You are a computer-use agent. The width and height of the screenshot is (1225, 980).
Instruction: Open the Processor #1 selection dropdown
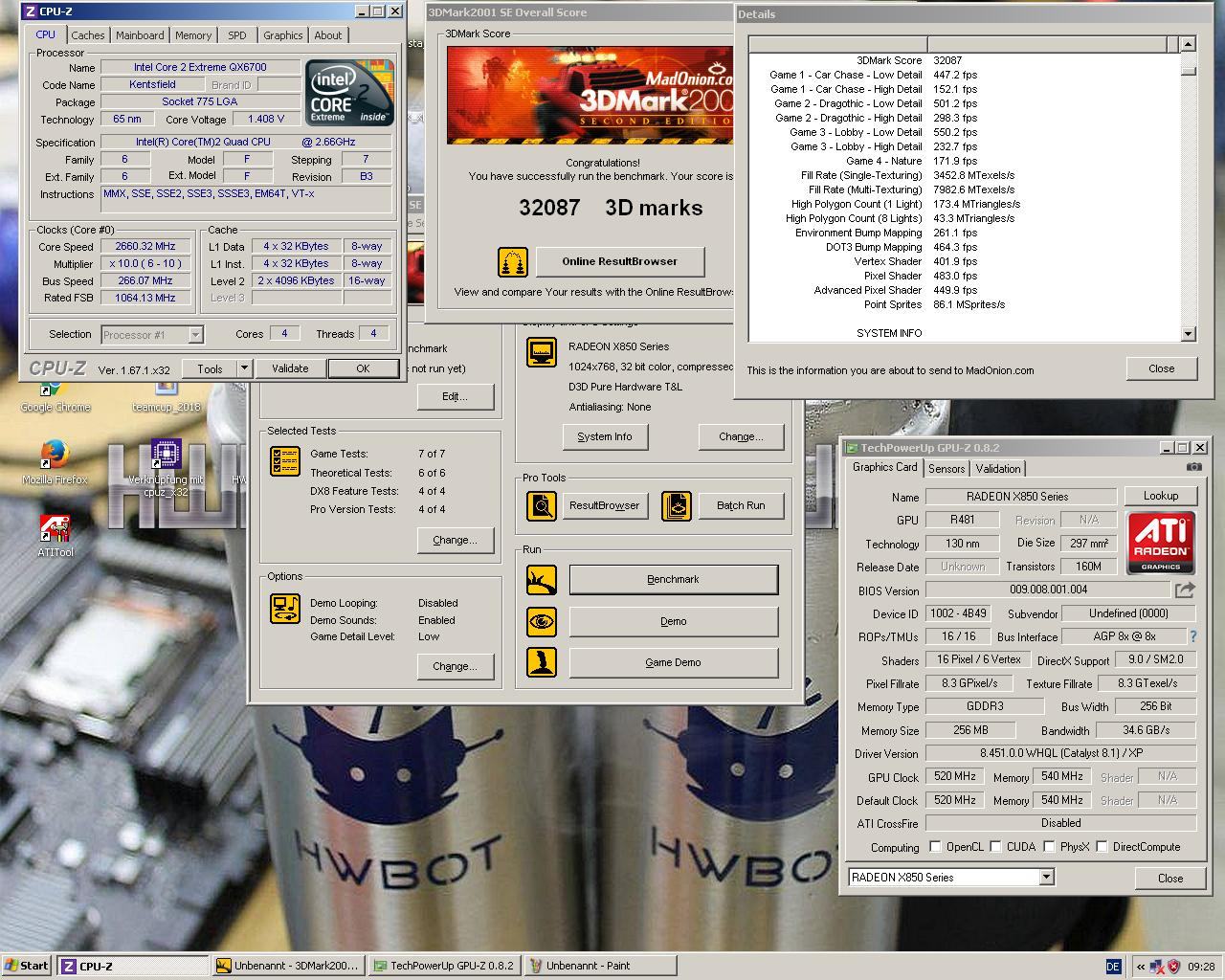coord(195,334)
